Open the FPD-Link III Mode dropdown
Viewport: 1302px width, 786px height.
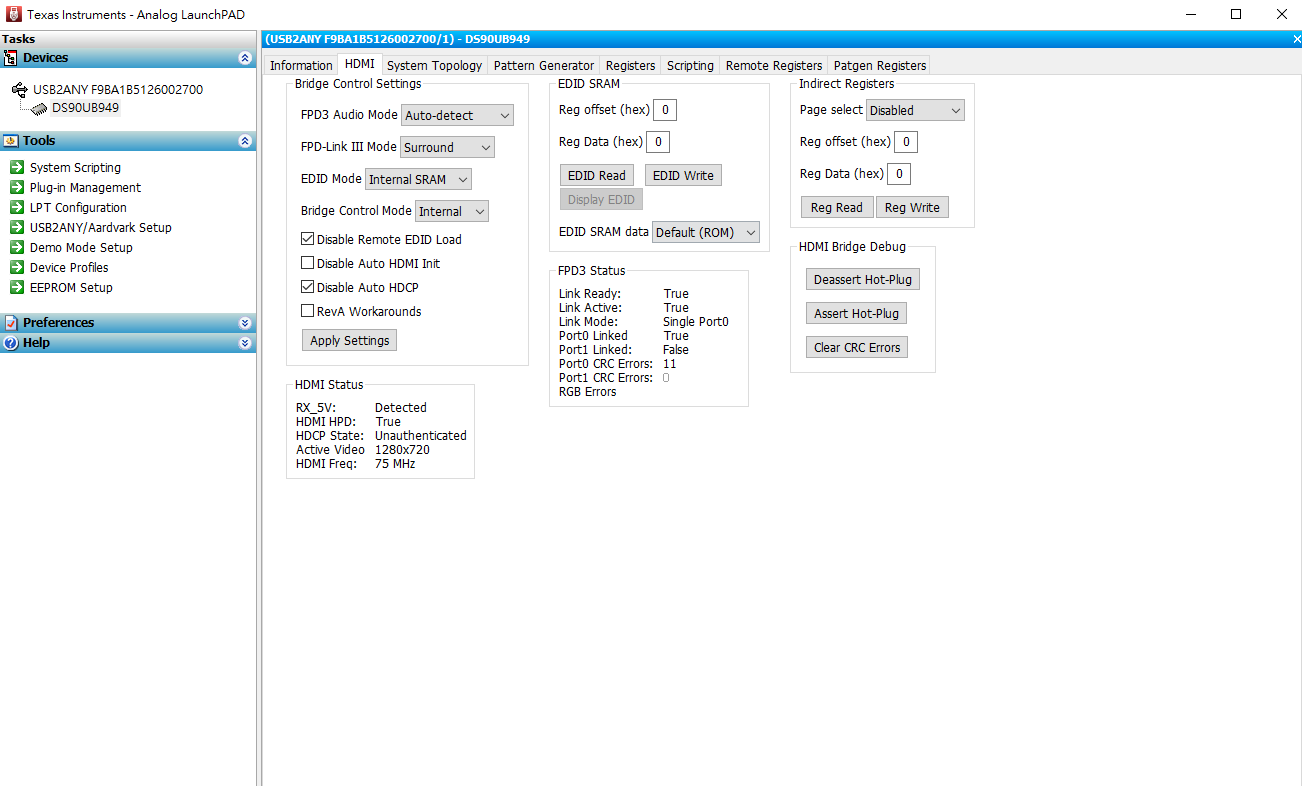(447, 147)
